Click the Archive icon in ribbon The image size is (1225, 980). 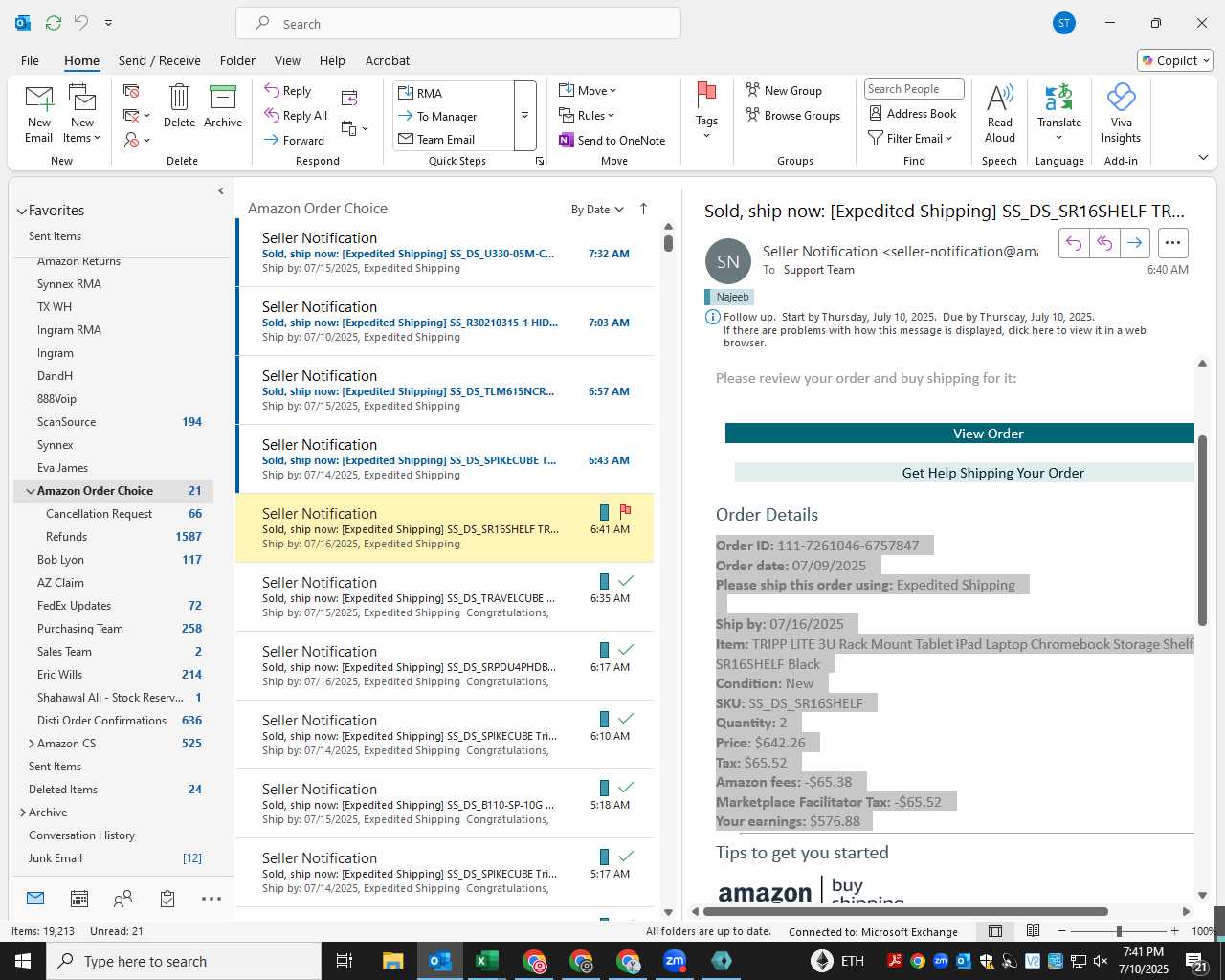point(223,105)
